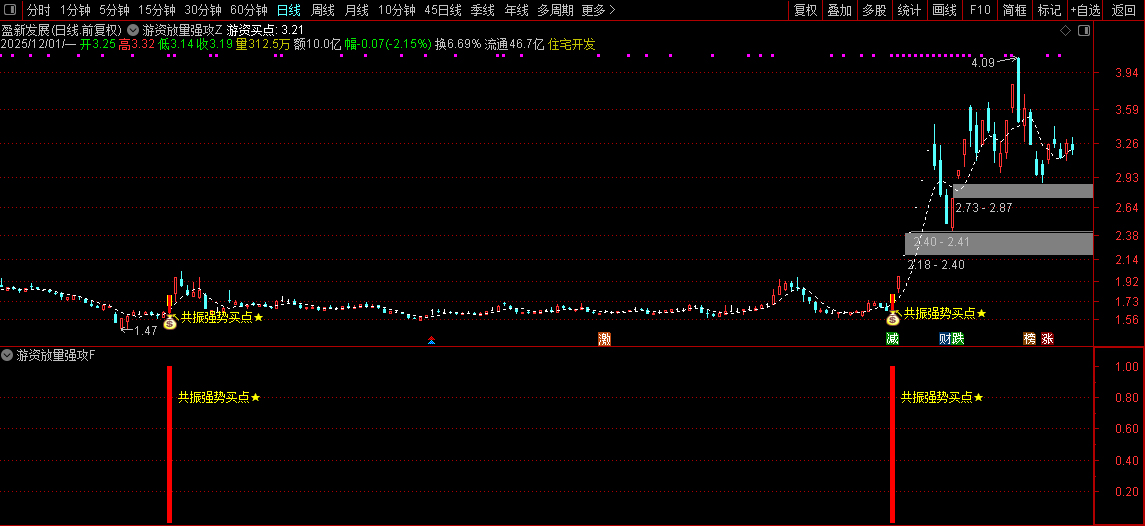Expand the 更多 periods menu

click(x=598, y=10)
